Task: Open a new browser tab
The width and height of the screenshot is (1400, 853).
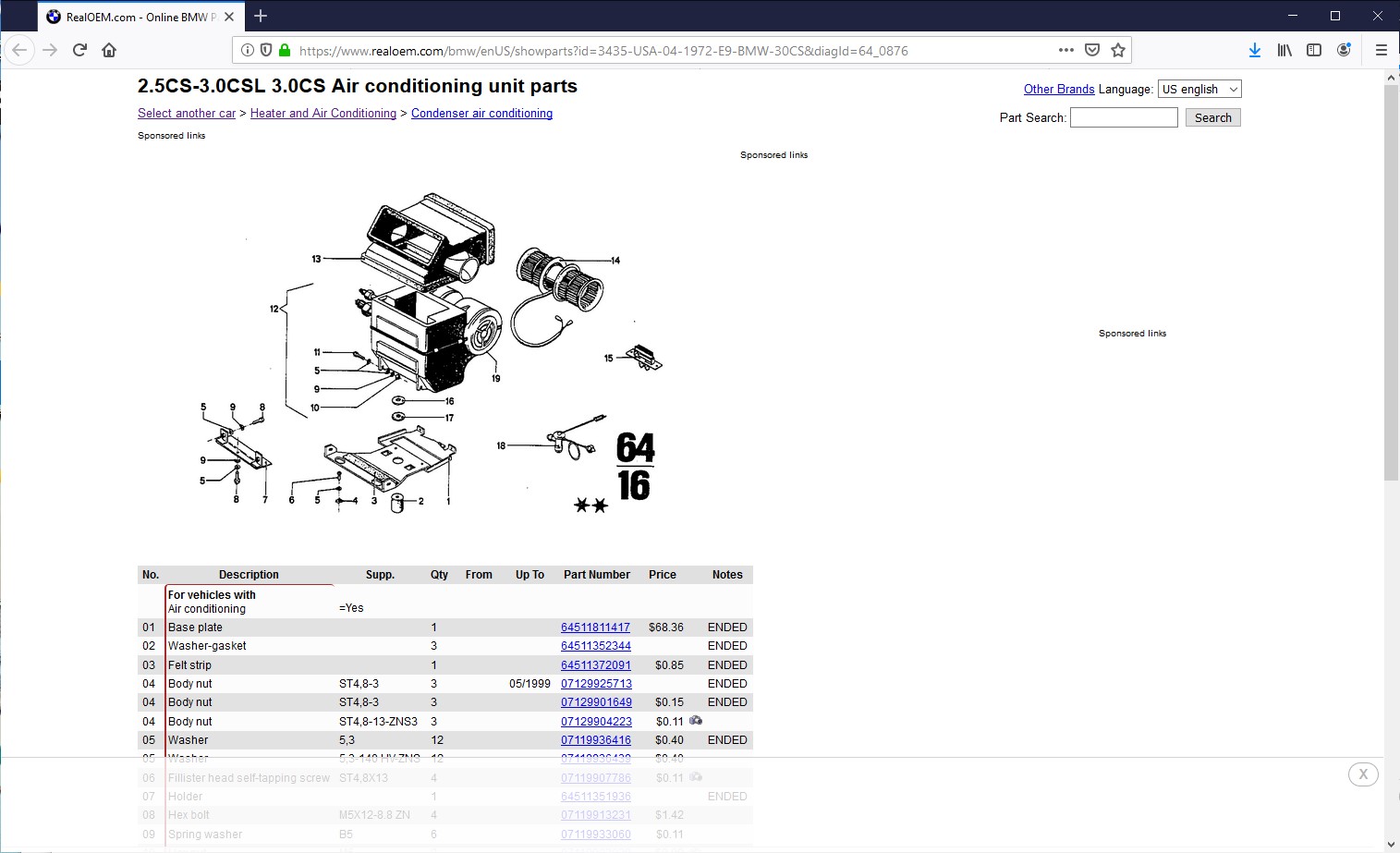Action: click(261, 16)
